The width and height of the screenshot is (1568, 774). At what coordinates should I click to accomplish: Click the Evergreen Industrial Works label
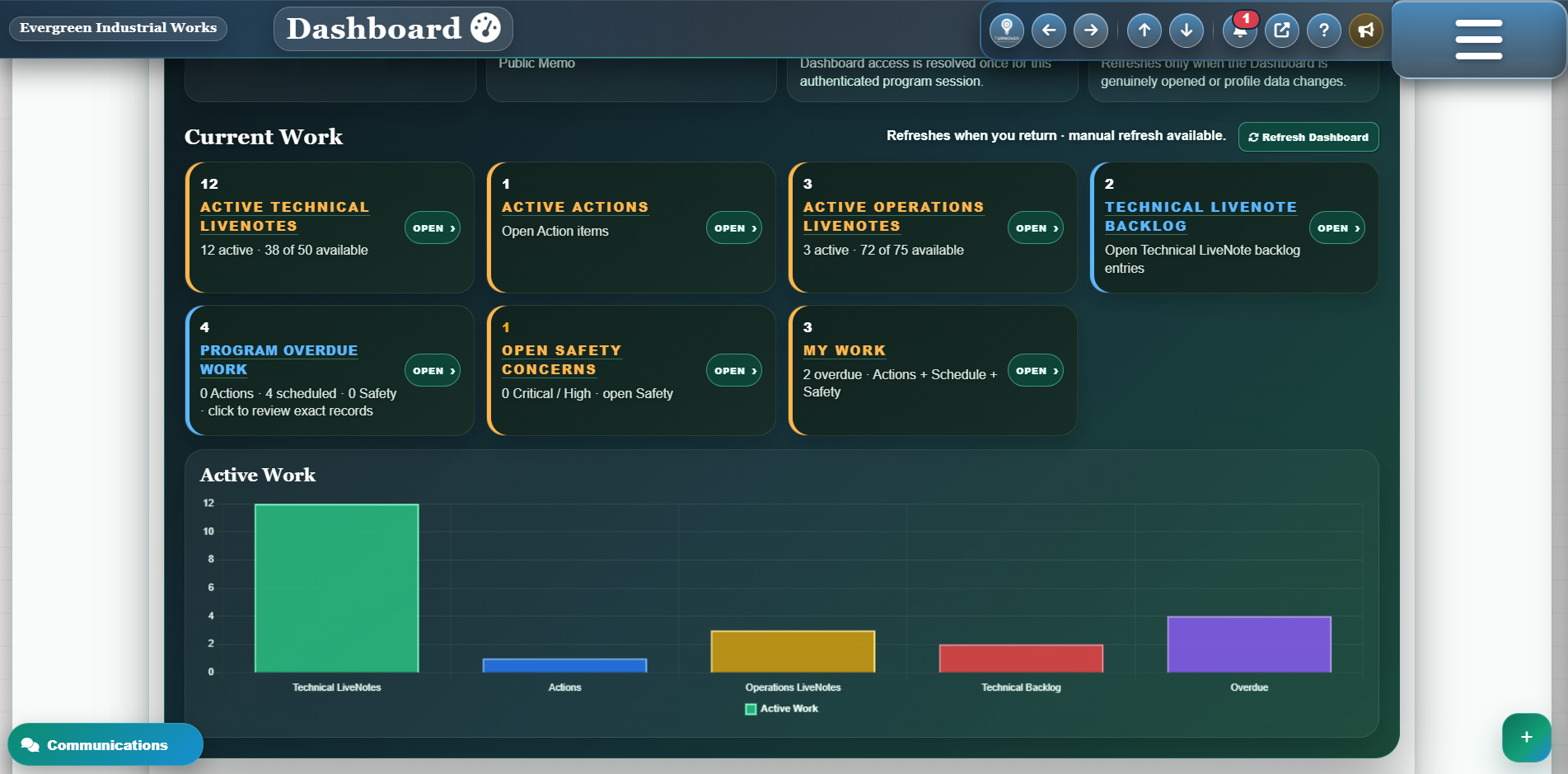118,28
